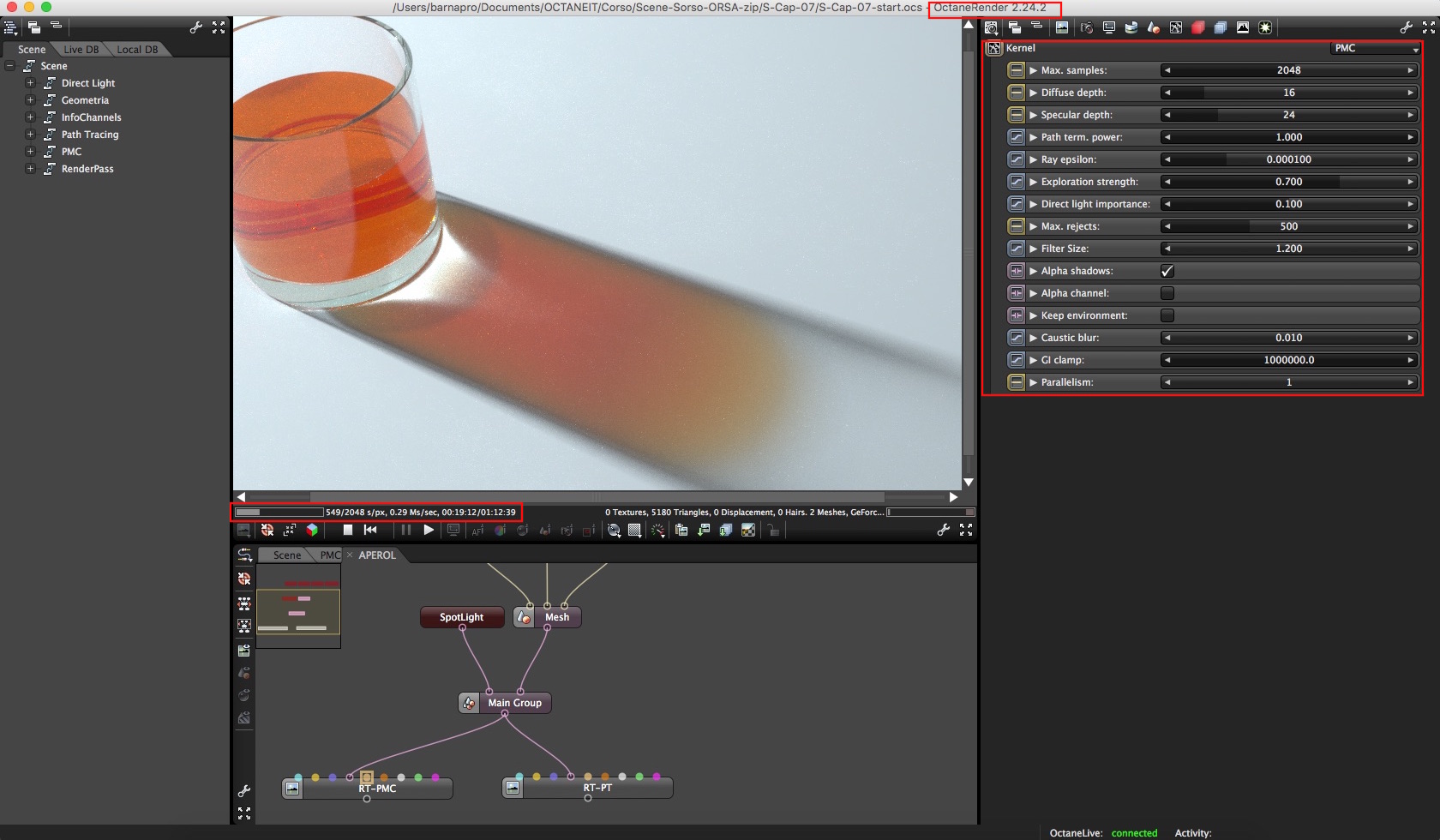
Task: Enable the Keep environment checkbox
Action: point(1167,315)
